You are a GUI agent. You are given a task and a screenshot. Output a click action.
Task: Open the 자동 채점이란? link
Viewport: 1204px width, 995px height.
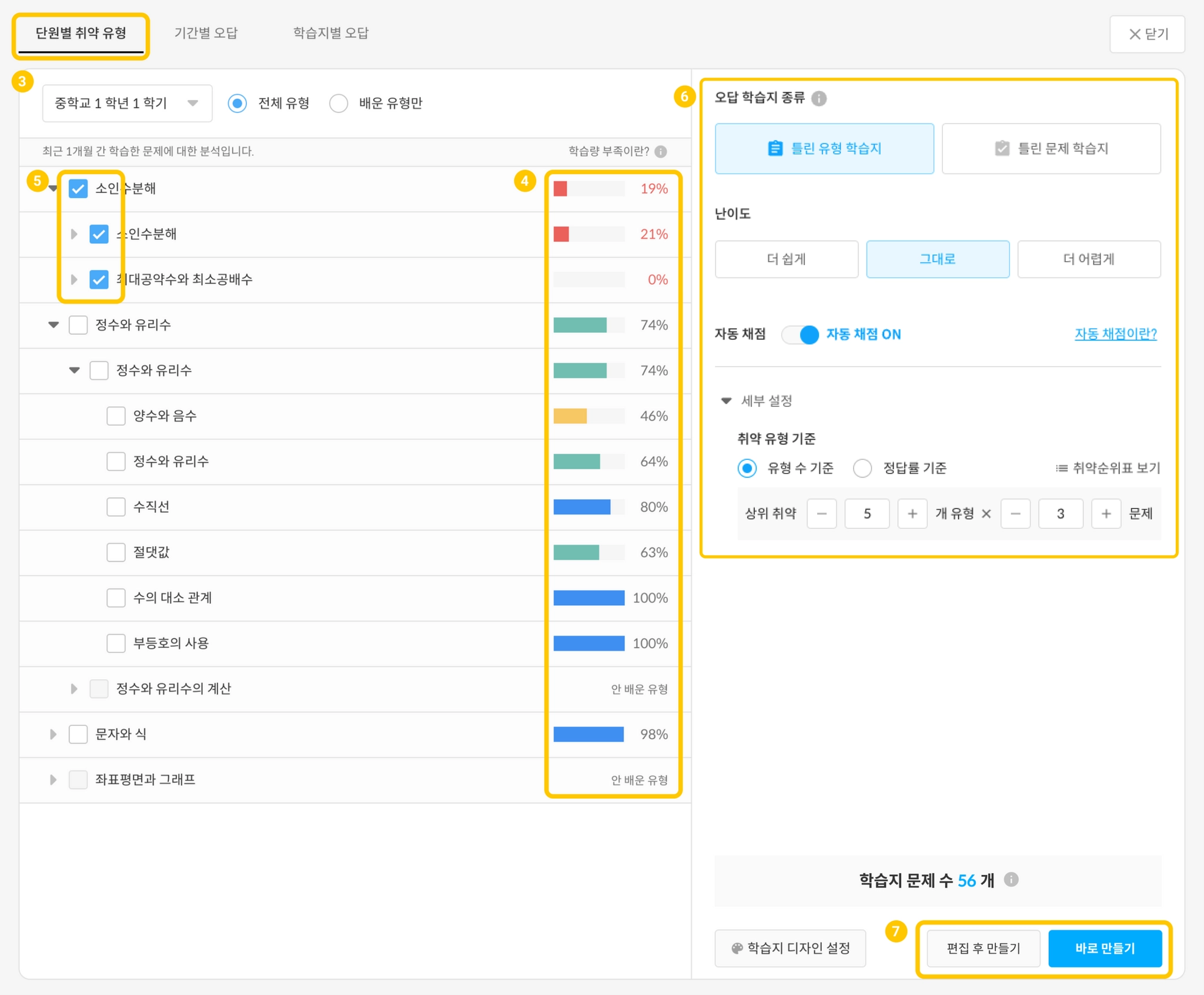[1115, 334]
